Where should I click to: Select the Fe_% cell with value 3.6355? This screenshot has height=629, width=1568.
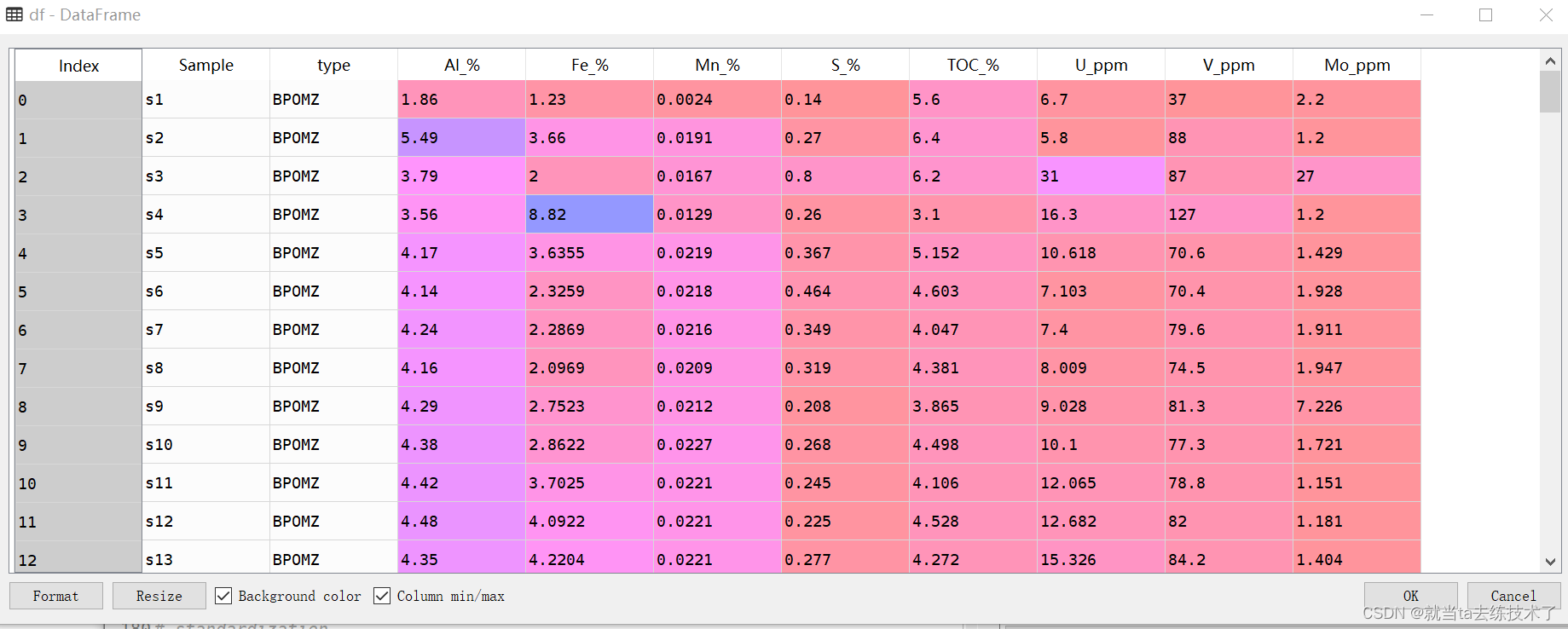point(590,253)
